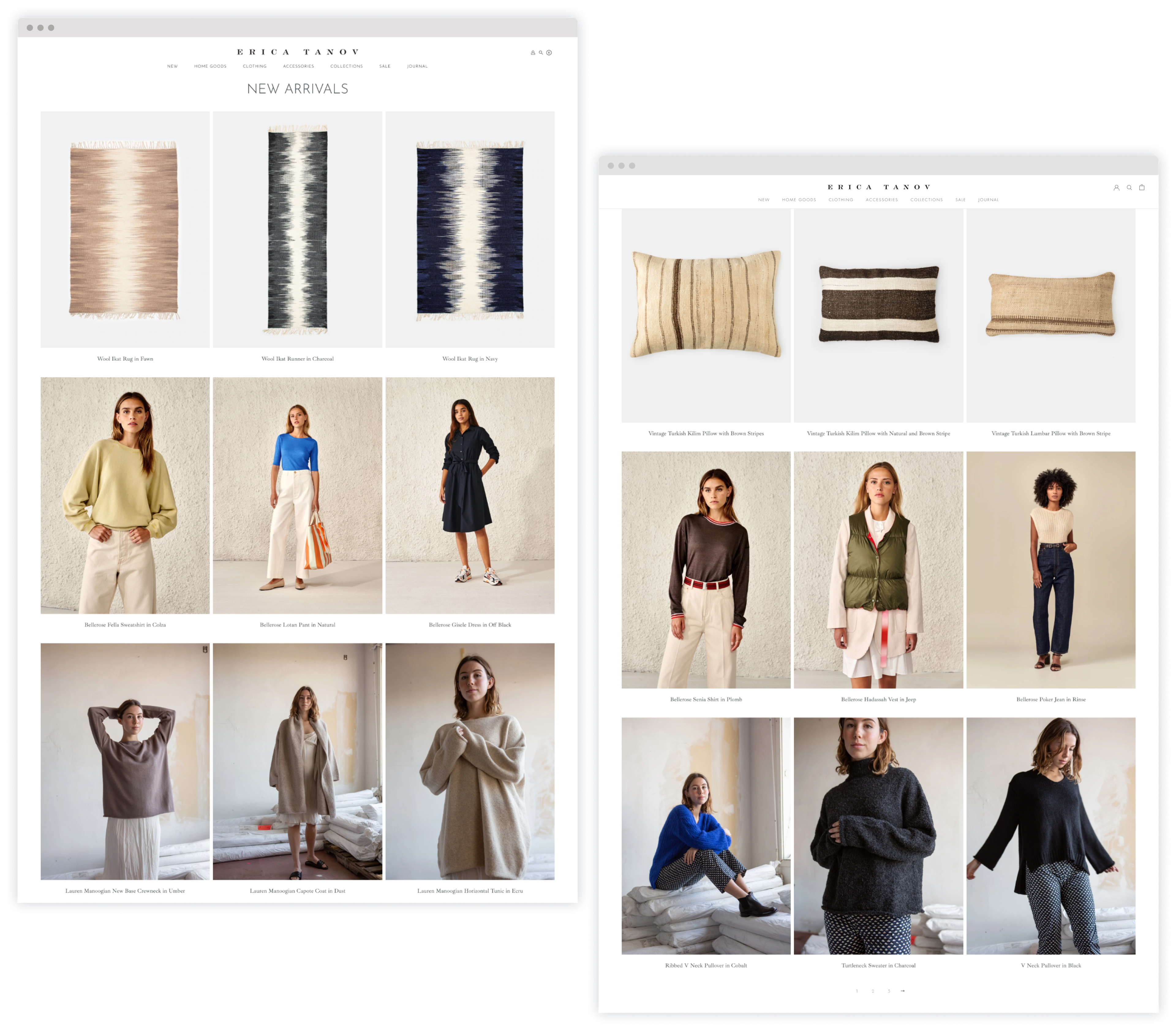
Task: Open Home Goods menu in left window
Action: tap(210, 66)
